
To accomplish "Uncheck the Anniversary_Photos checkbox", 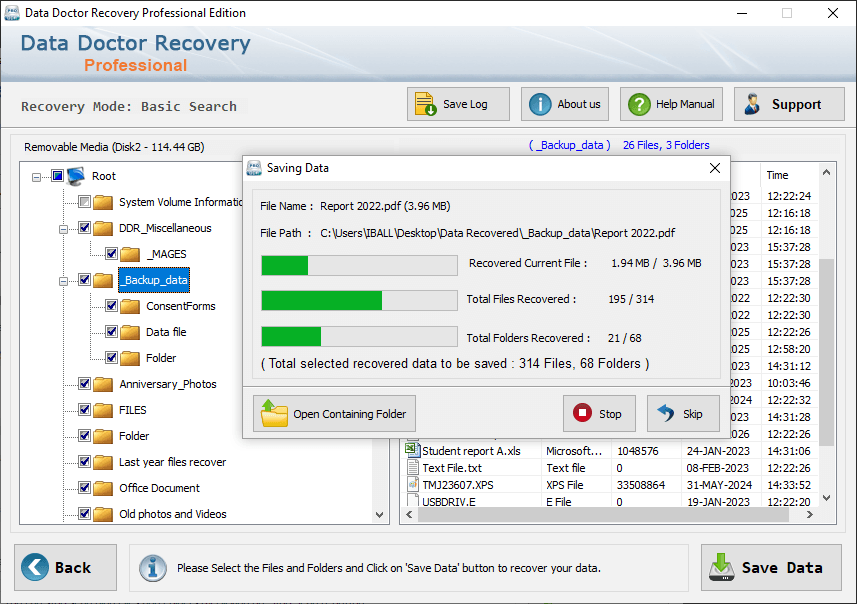I will 84,383.
